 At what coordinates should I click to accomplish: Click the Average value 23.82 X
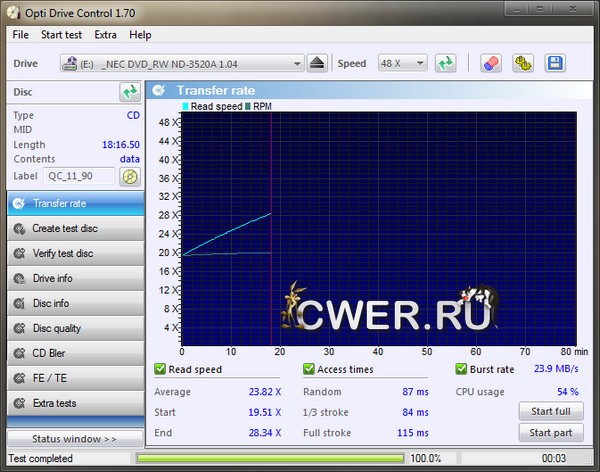[x=265, y=392]
